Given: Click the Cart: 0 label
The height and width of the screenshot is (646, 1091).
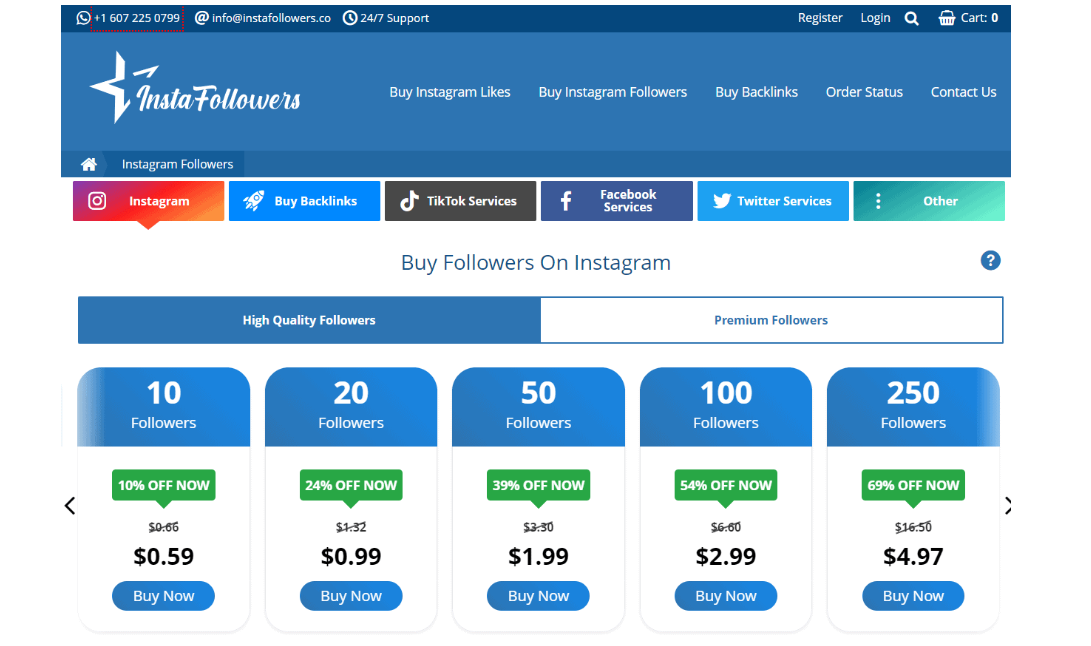Looking at the screenshot, I should point(980,18).
